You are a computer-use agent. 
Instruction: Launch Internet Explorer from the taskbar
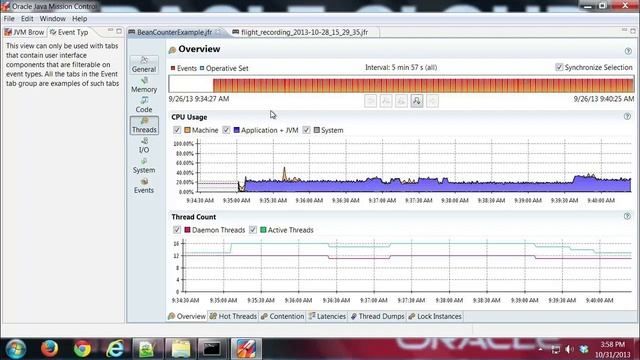point(115,349)
